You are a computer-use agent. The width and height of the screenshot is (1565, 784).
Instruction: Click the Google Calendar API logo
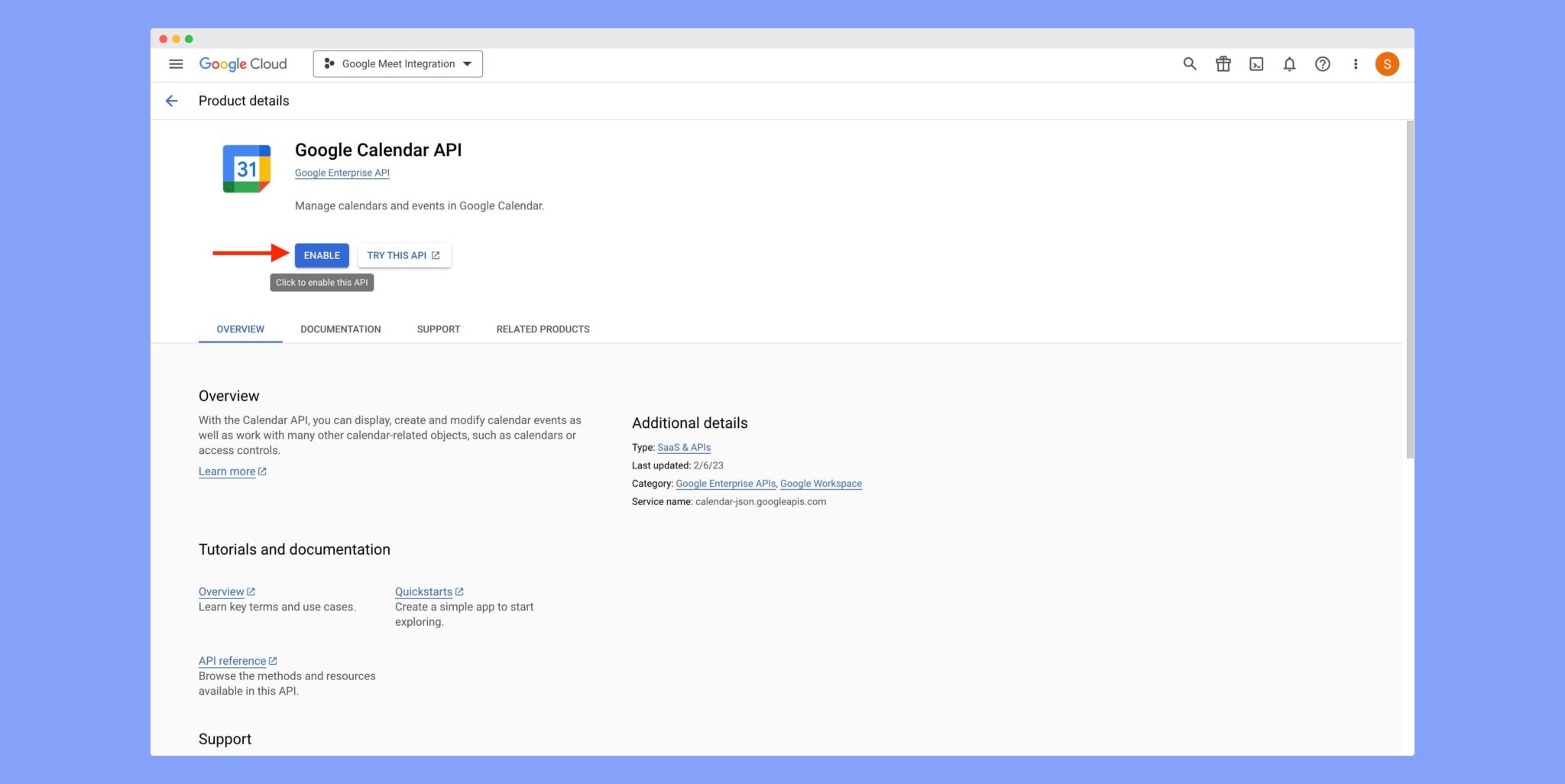tap(247, 167)
